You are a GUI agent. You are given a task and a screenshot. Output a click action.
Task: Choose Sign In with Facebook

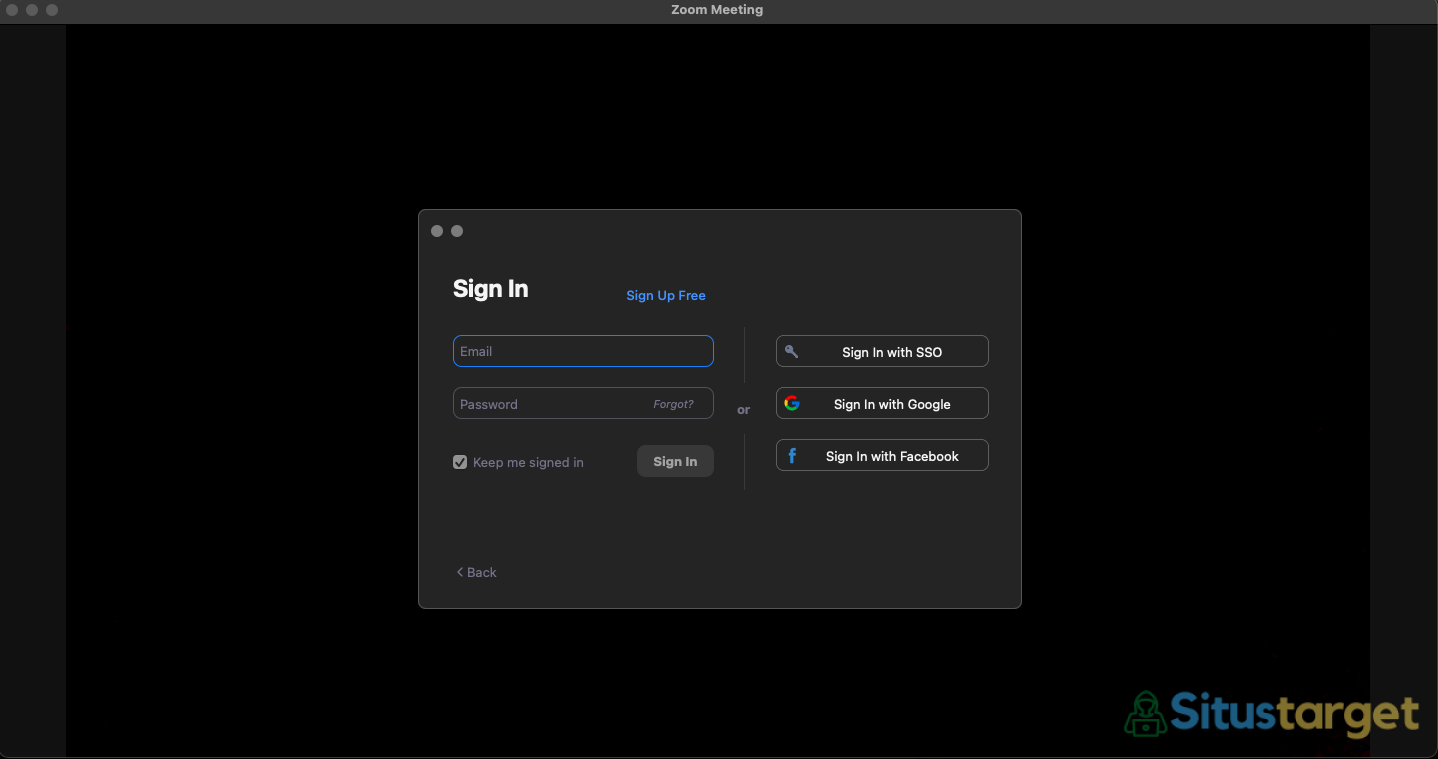tap(882, 456)
